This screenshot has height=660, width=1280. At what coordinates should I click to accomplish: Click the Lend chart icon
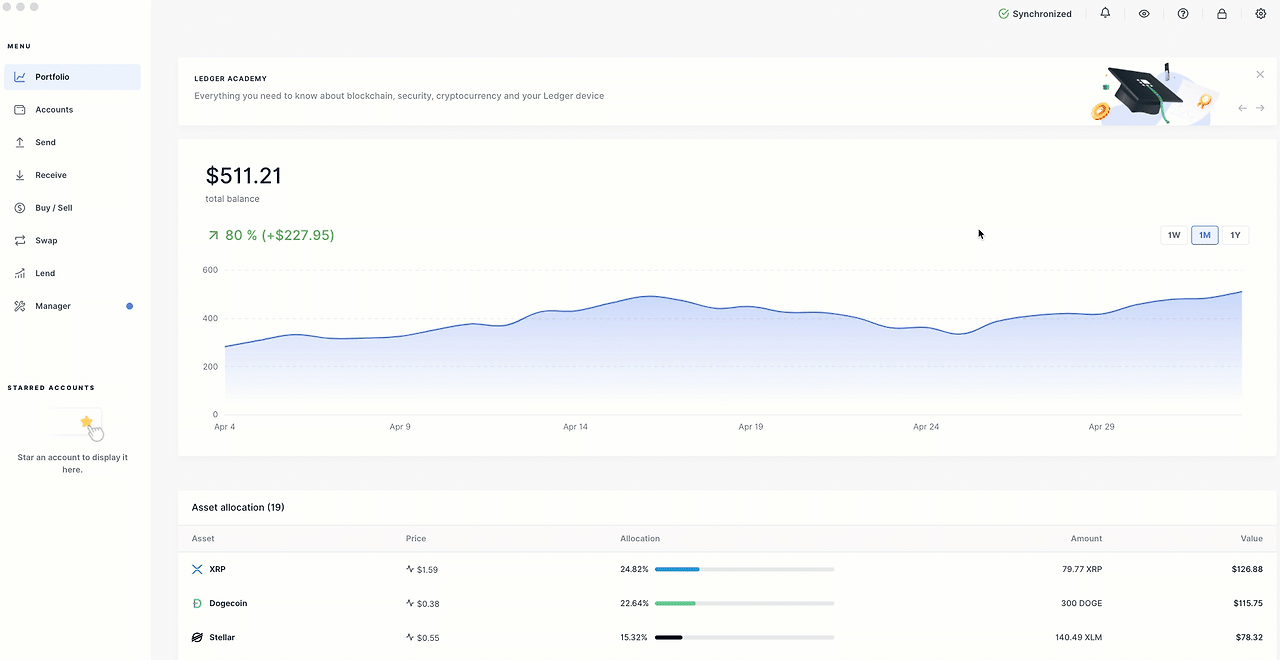coord(19,273)
